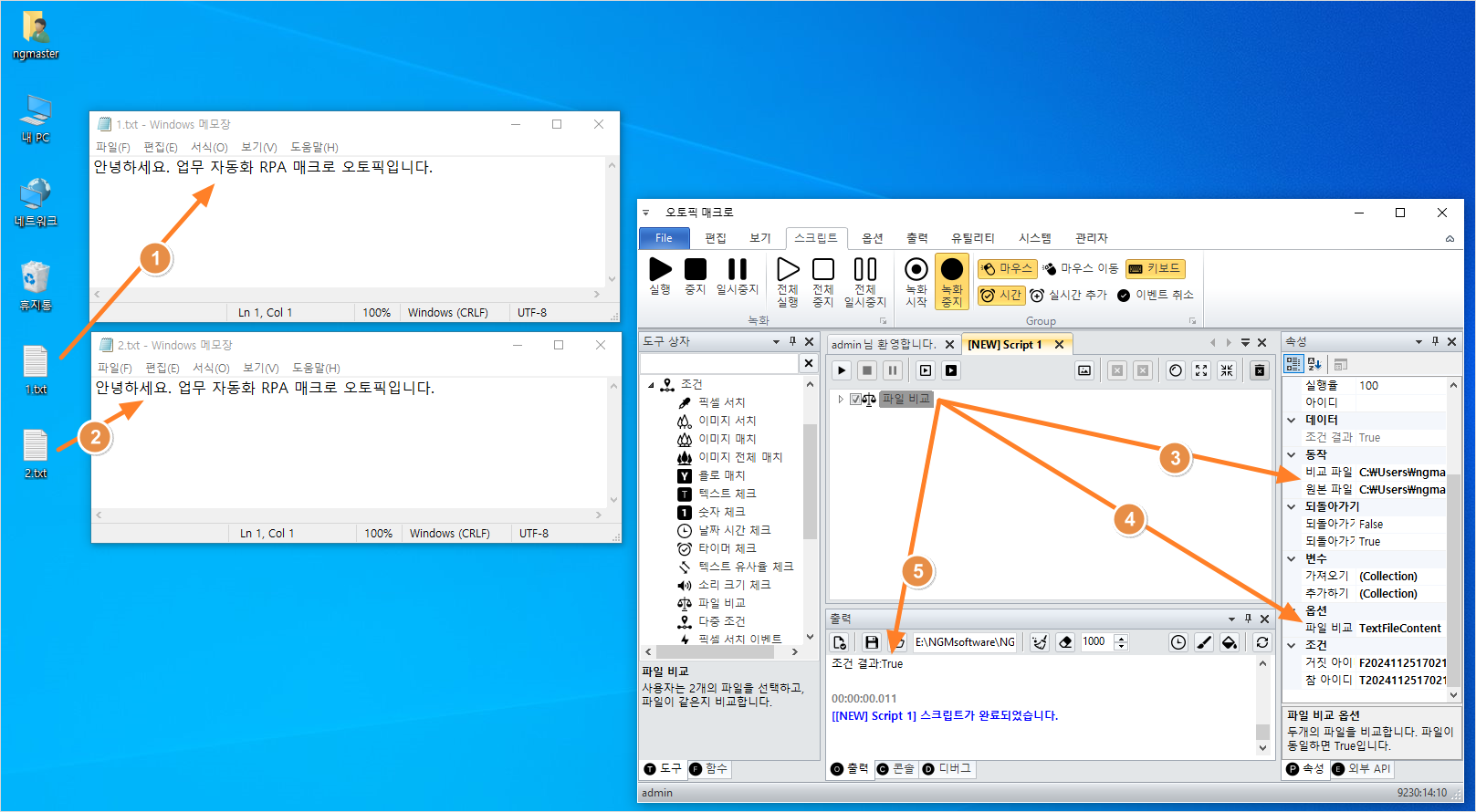Select 픽셀 서치 in the toolbox
1476x812 pixels.
722,402
